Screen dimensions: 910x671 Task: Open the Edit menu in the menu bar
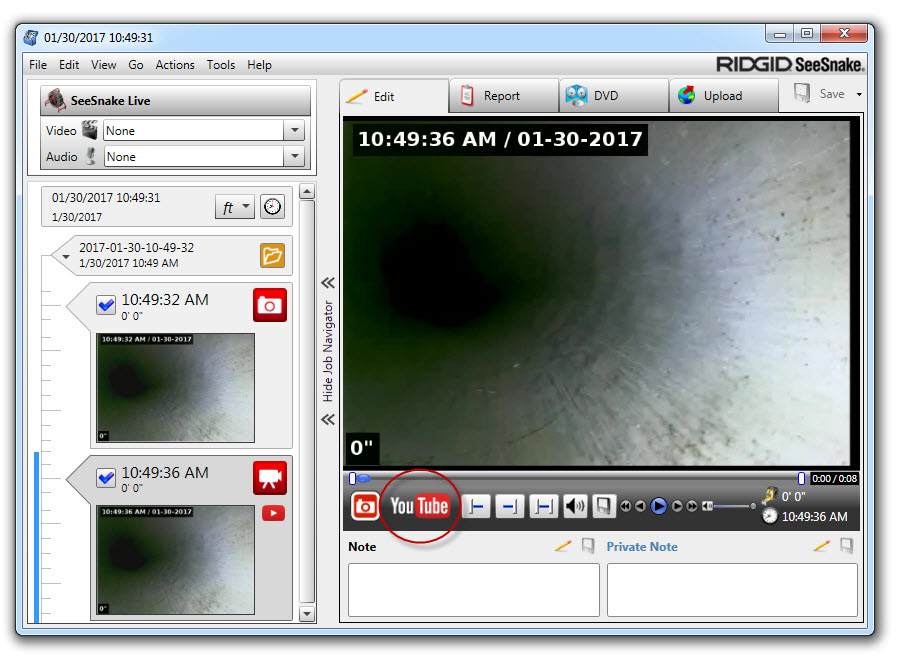tap(69, 65)
